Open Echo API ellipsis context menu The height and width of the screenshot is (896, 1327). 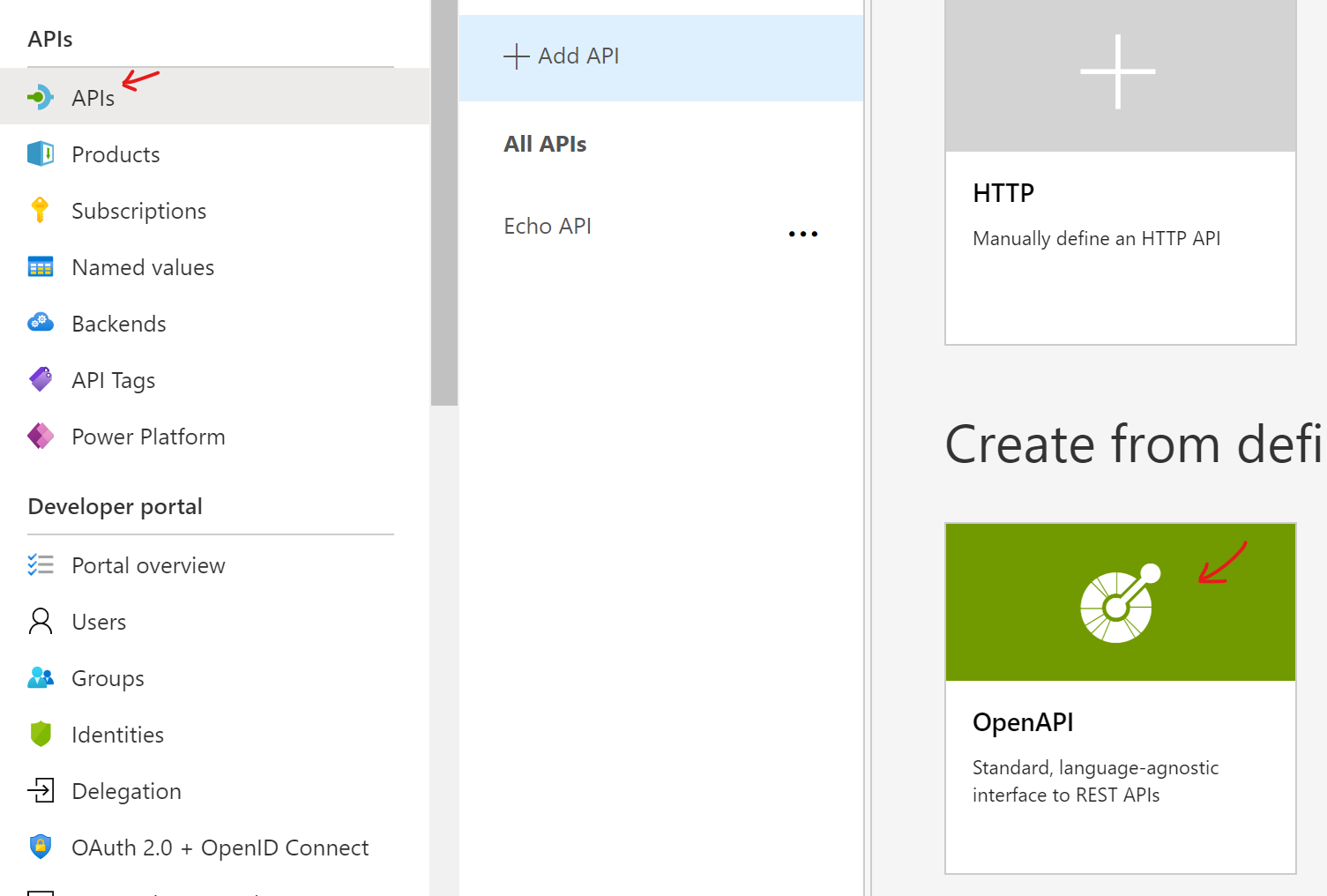[x=803, y=234]
